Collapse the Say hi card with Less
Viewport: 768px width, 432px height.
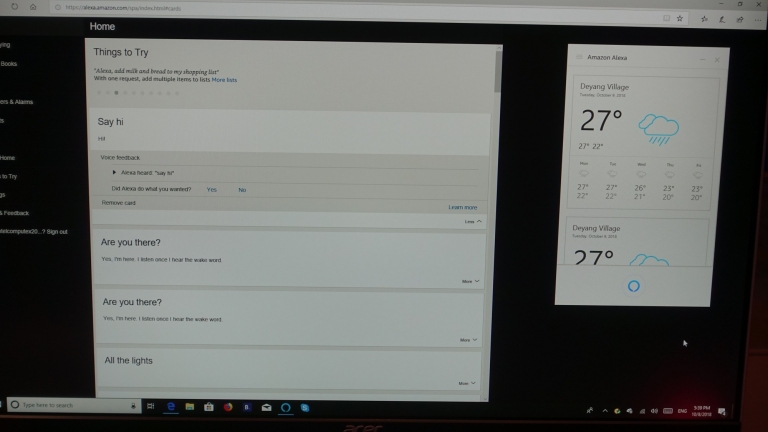pyautogui.click(x=473, y=221)
